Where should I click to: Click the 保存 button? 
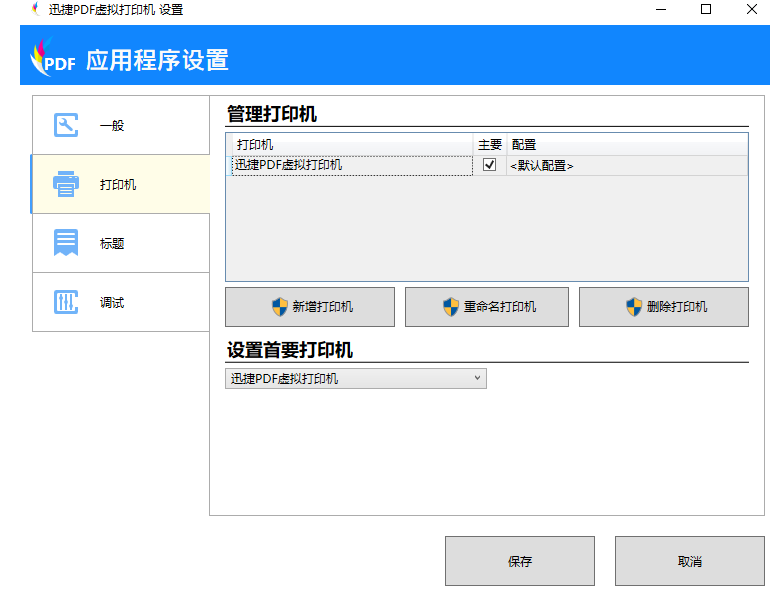520,561
